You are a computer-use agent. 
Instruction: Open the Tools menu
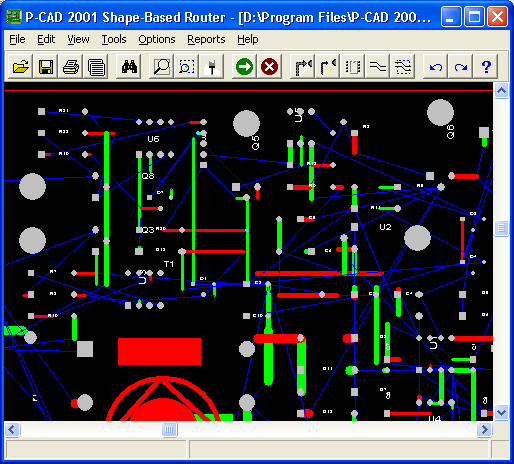point(114,39)
